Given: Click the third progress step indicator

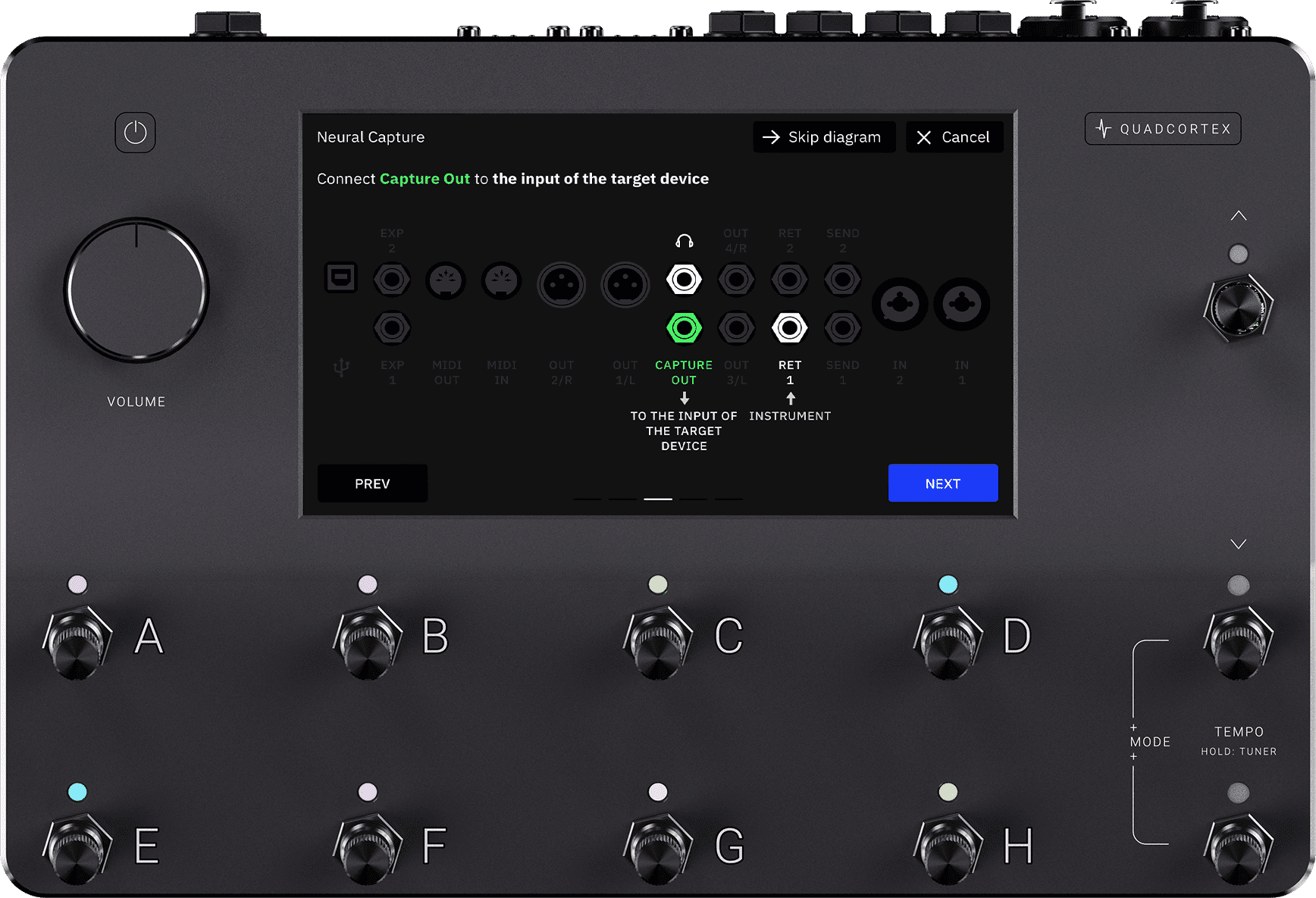Looking at the screenshot, I should (x=658, y=499).
